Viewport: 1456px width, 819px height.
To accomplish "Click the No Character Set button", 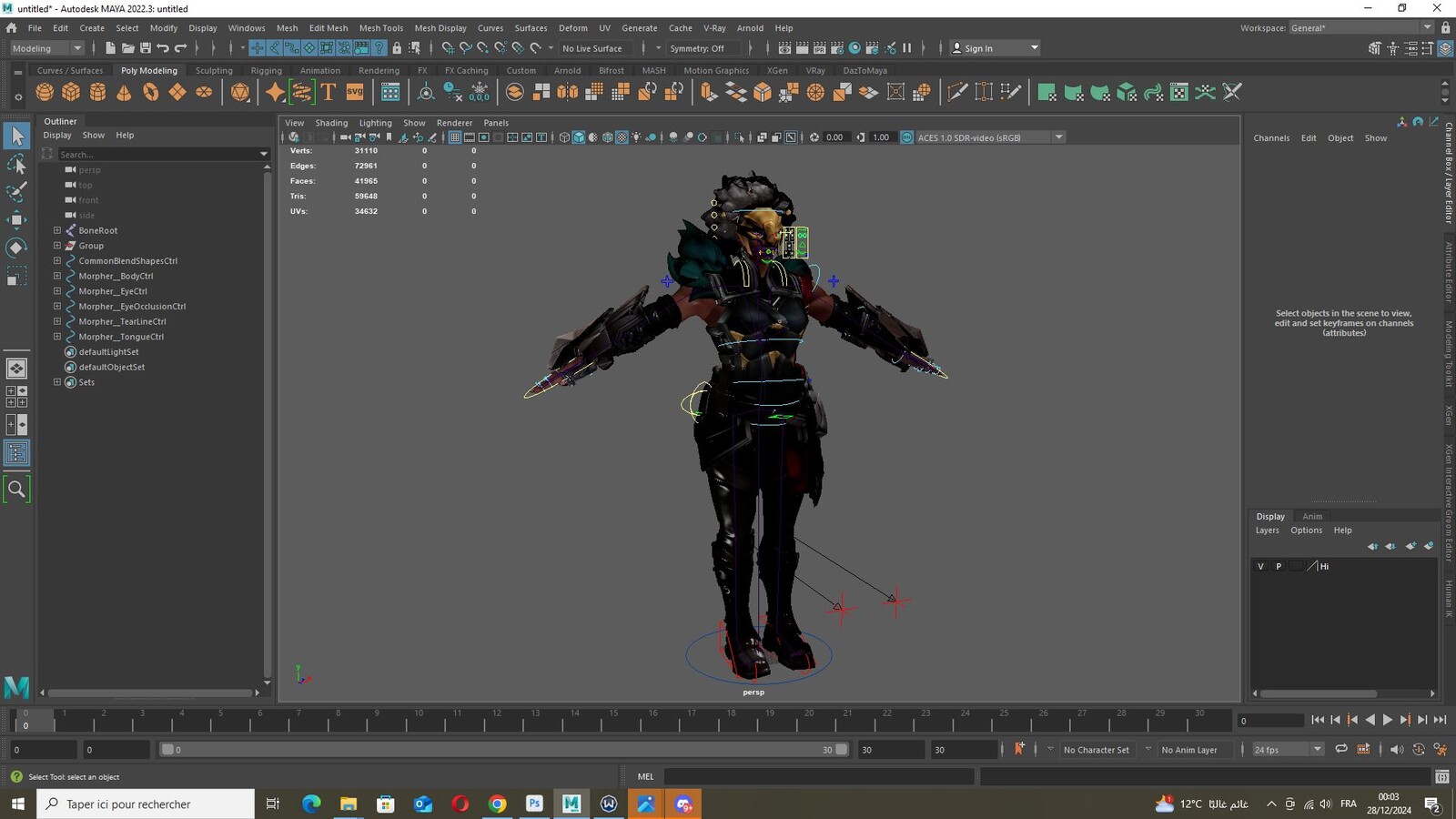I will click(x=1096, y=750).
